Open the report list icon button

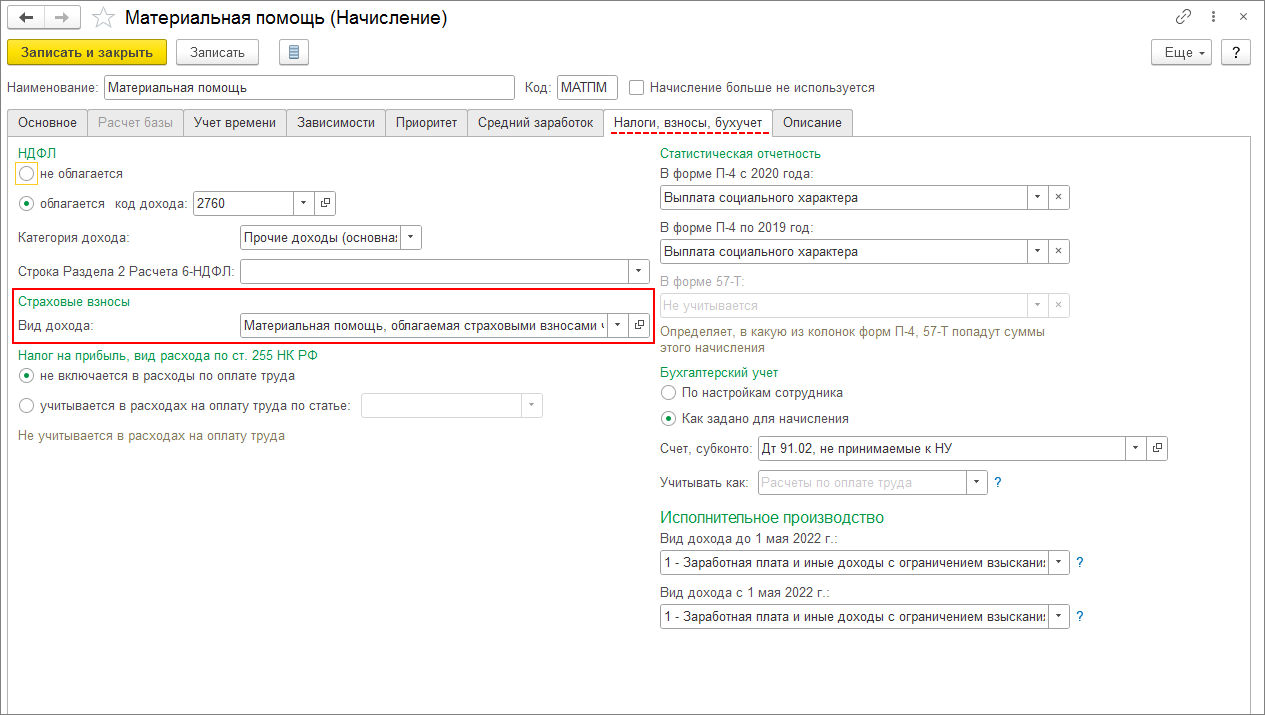[x=294, y=53]
